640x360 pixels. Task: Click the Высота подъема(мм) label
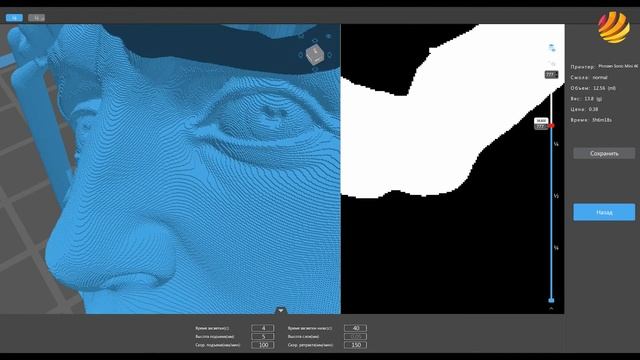[215, 337]
